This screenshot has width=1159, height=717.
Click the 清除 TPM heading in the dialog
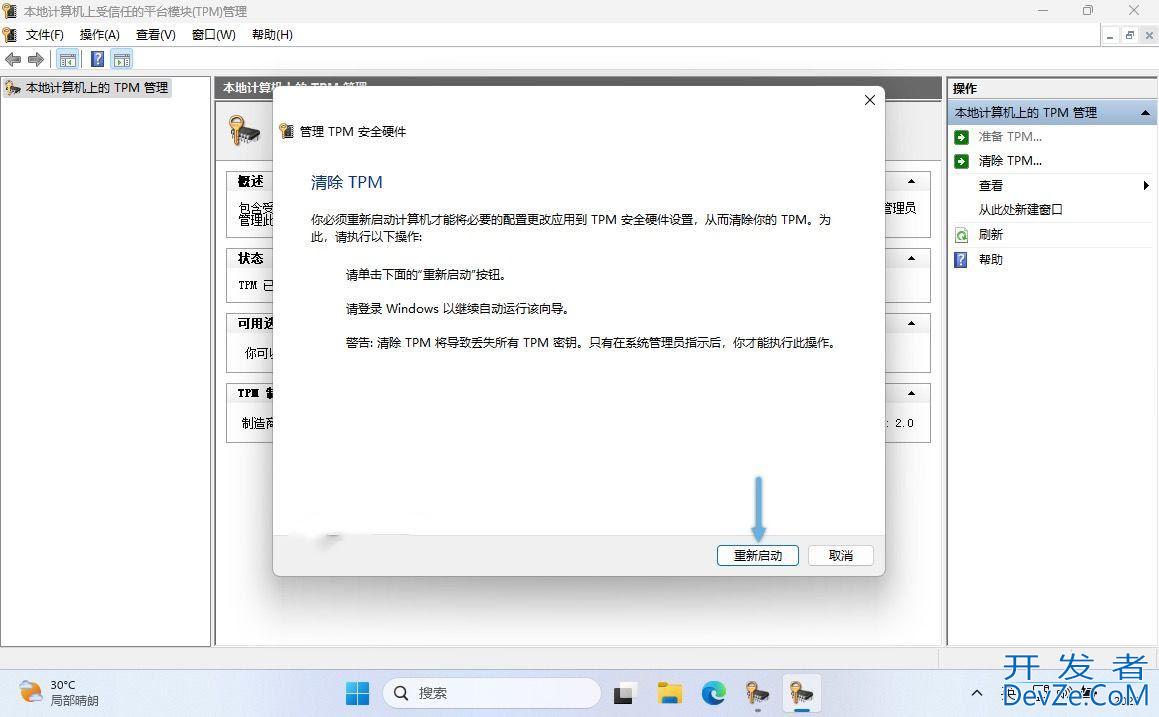[347, 182]
